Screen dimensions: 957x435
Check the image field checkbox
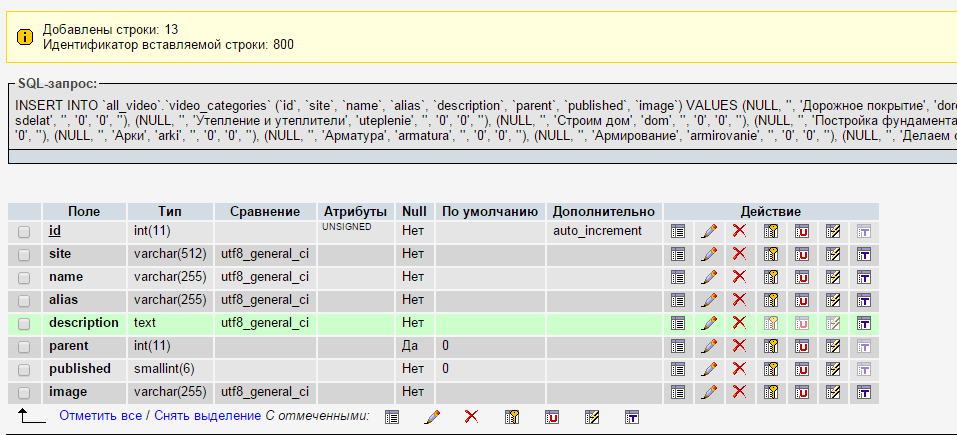click(24, 393)
